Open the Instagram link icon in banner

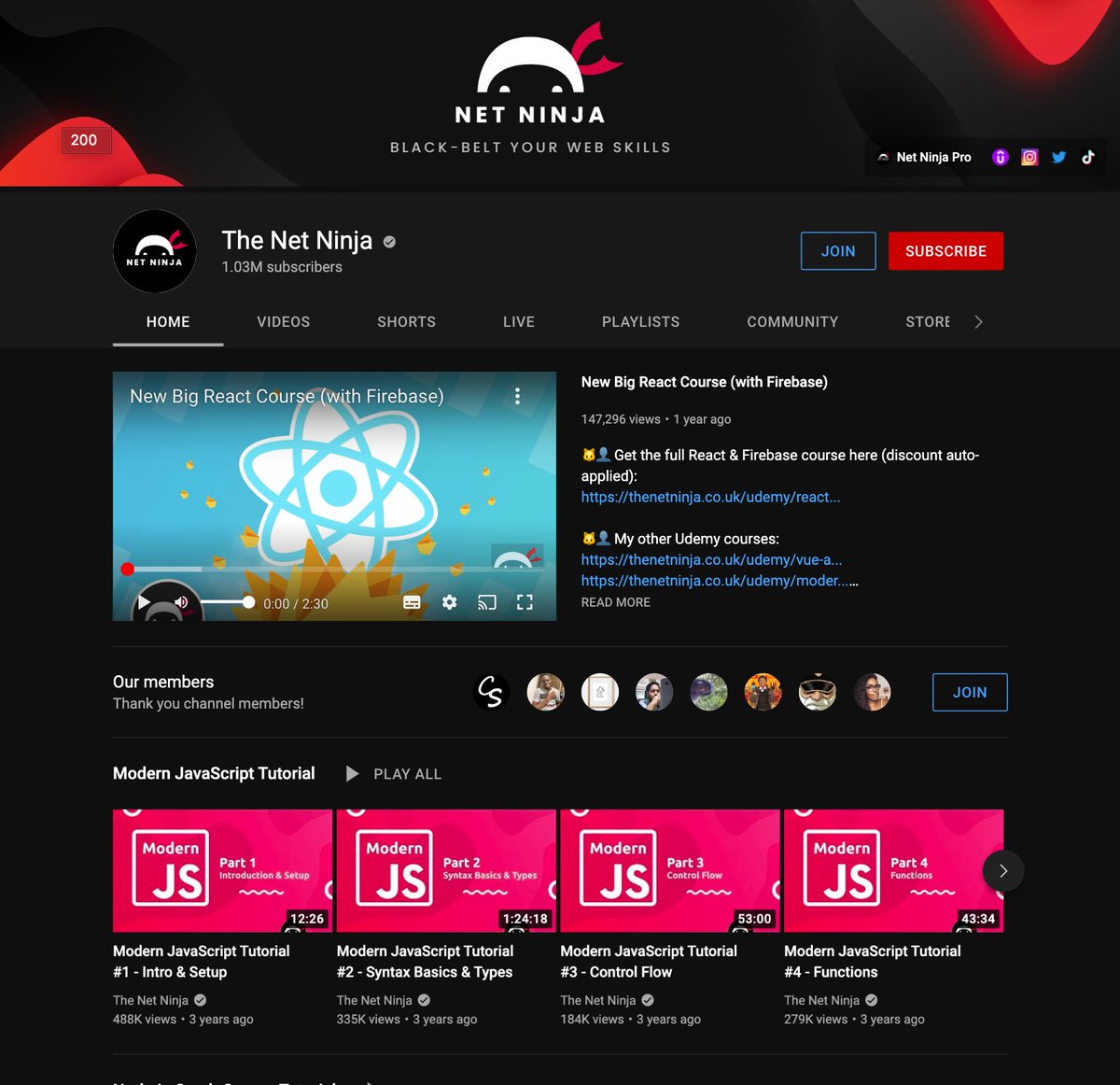(x=1029, y=157)
